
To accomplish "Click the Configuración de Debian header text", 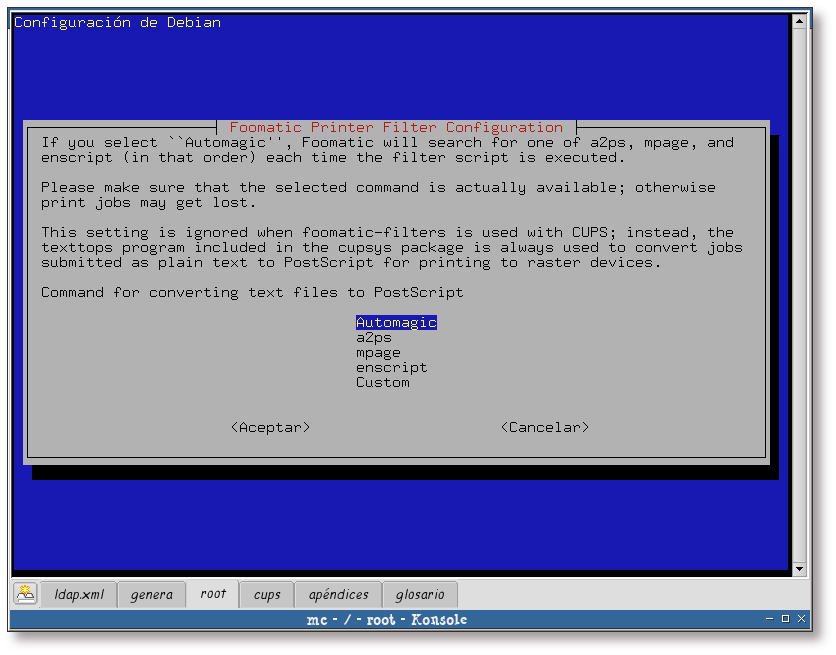I will [x=117, y=22].
